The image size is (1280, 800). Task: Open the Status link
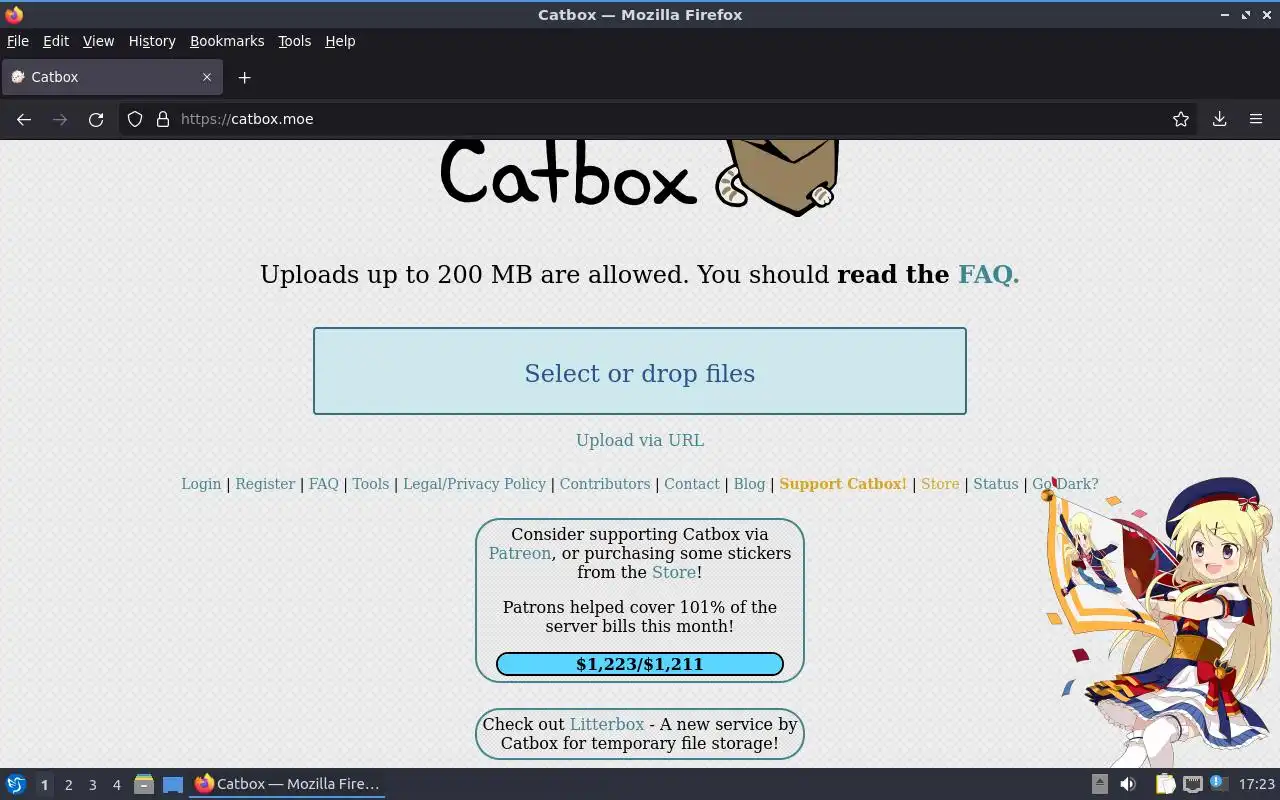(996, 484)
